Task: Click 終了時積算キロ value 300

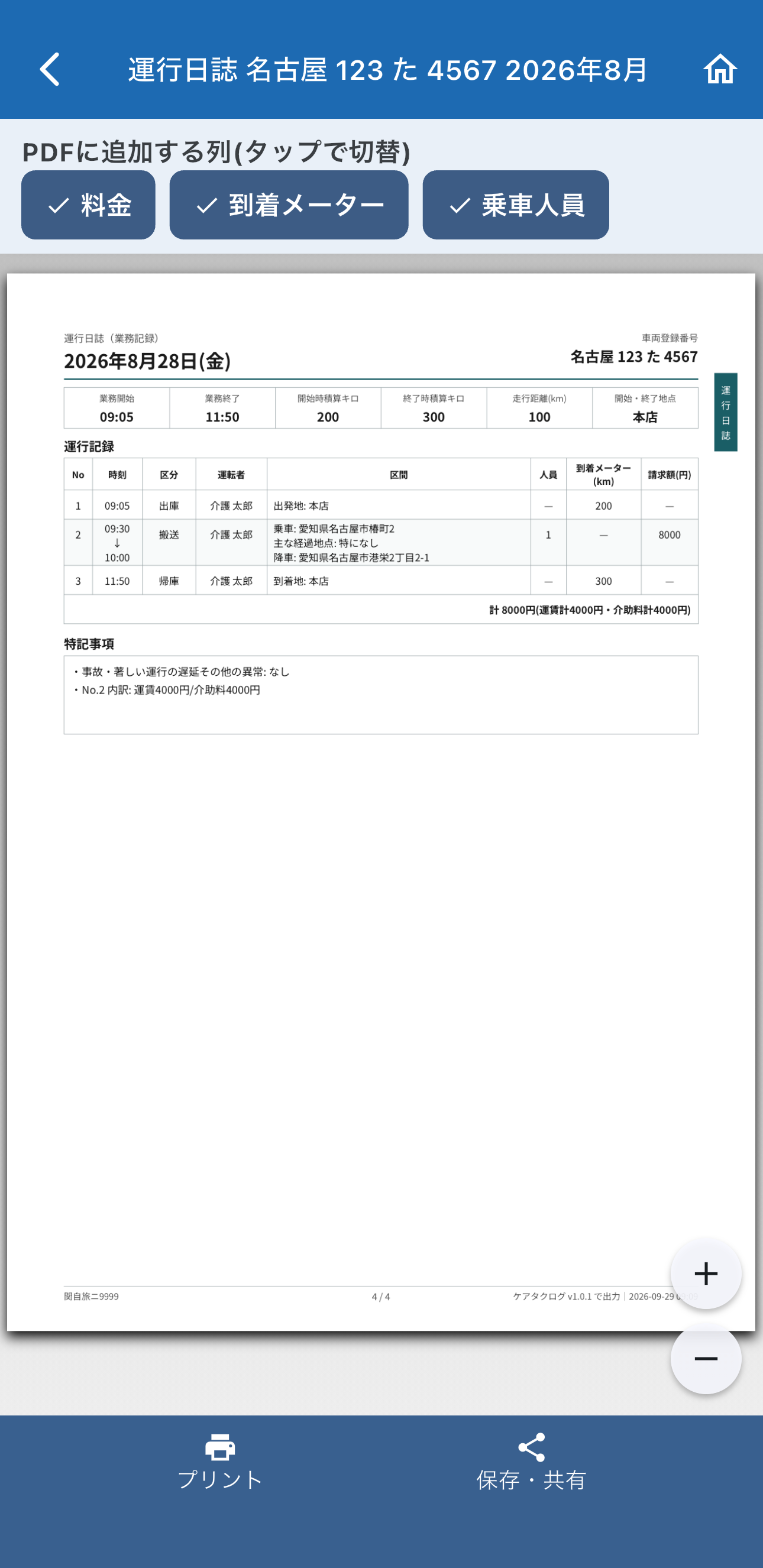Action: pos(434,417)
